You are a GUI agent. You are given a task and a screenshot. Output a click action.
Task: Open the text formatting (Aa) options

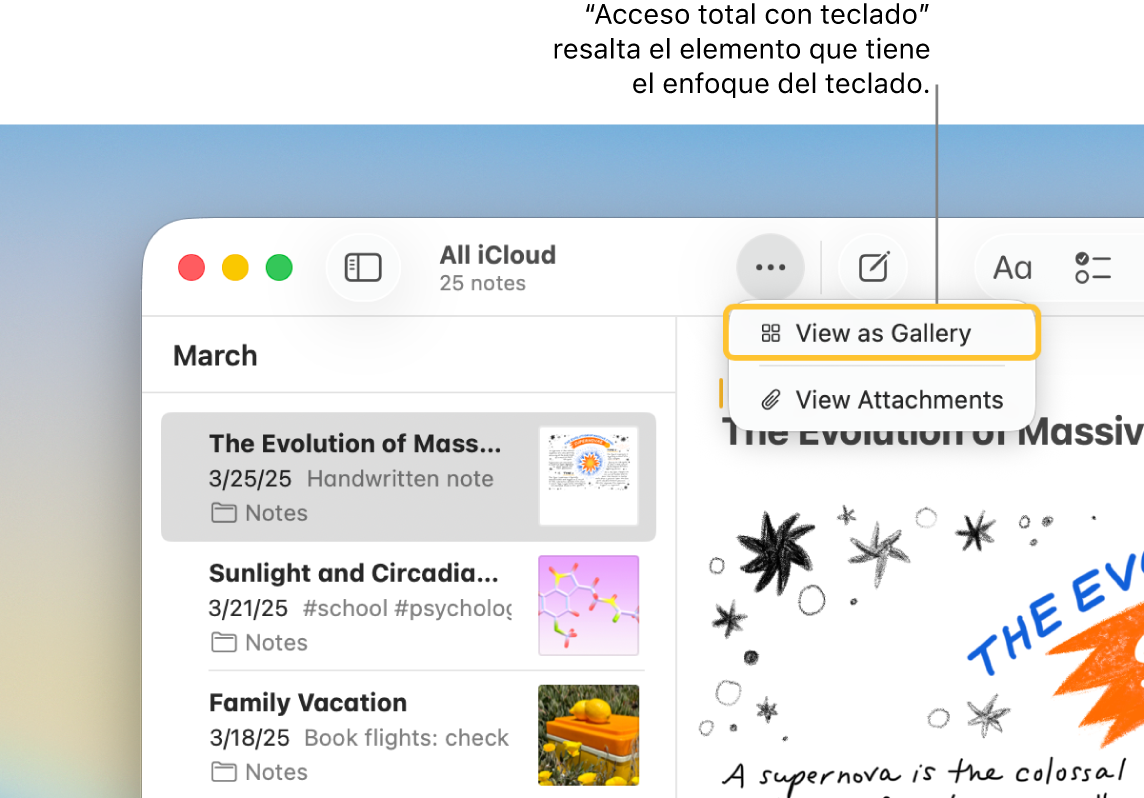pyautogui.click(x=1011, y=267)
